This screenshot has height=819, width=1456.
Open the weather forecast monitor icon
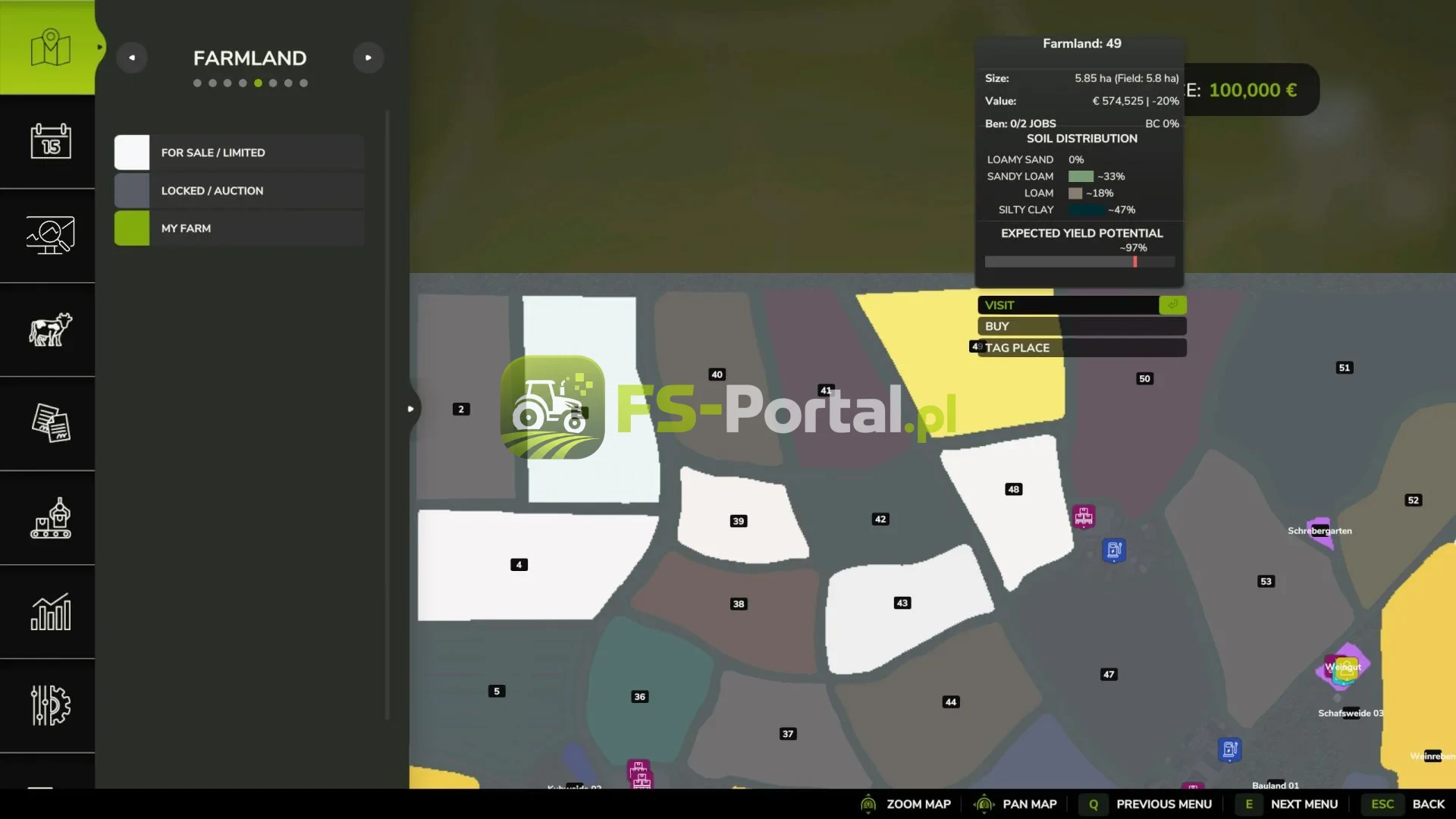click(51, 235)
